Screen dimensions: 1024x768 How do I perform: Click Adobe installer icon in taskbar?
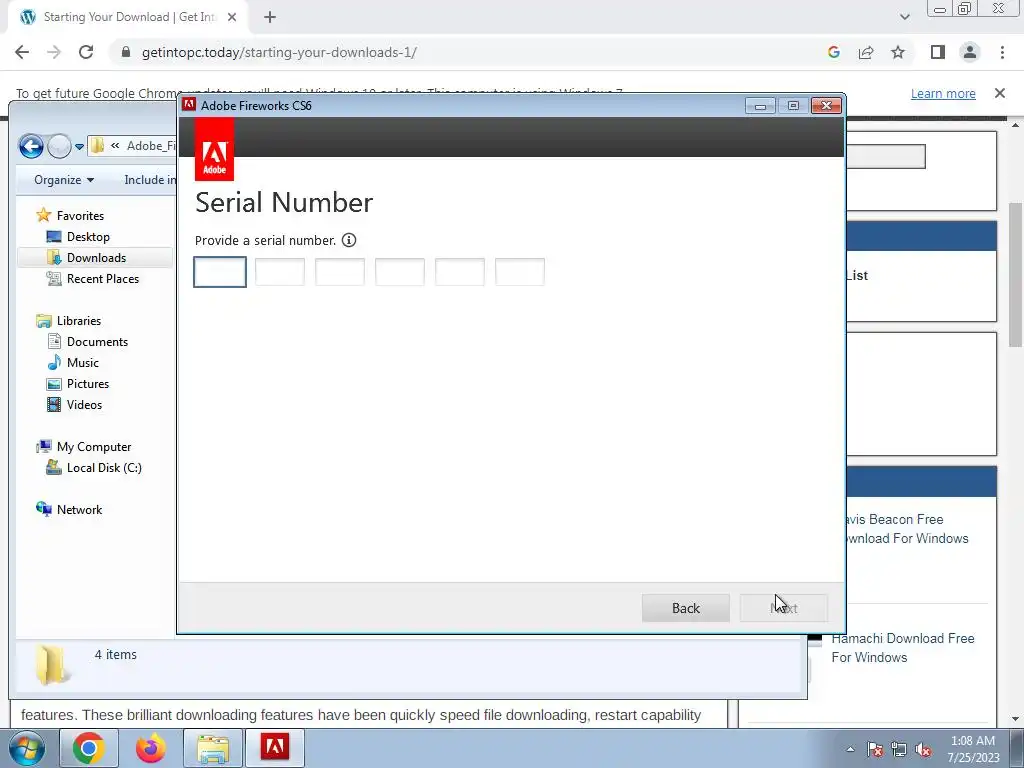(274, 748)
